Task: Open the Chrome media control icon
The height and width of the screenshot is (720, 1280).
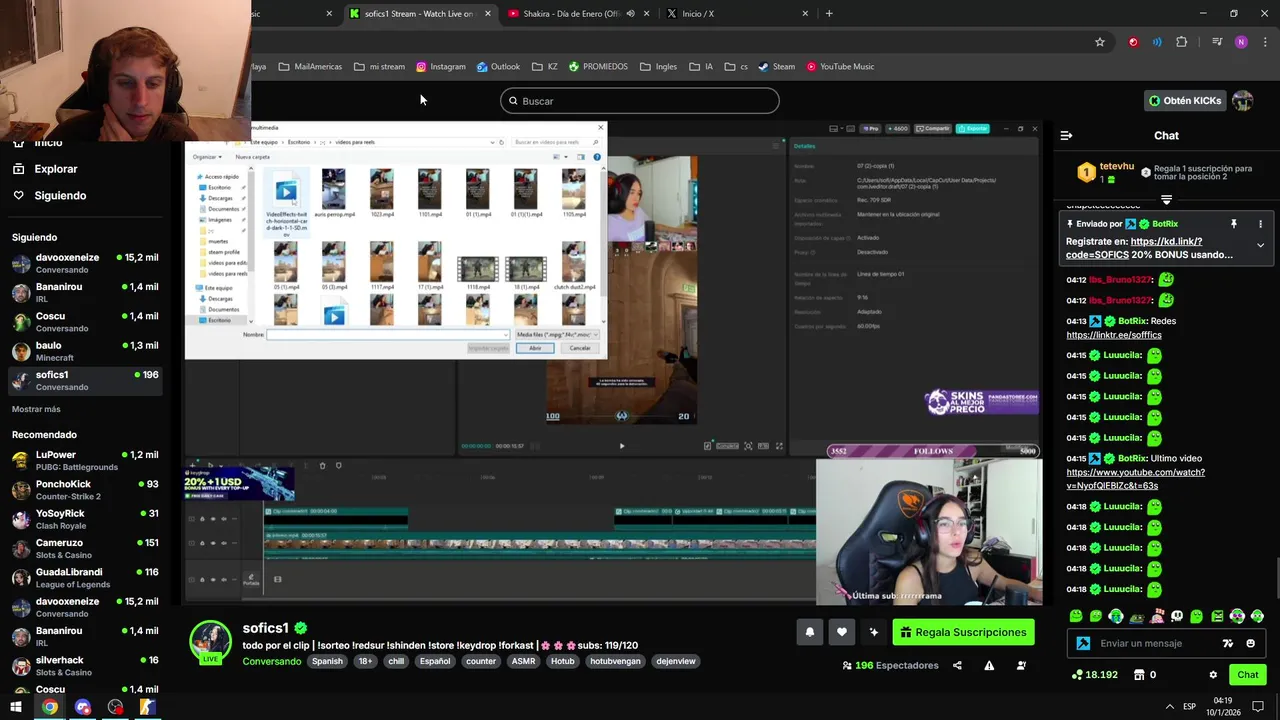Action: pyautogui.click(x=1217, y=42)
